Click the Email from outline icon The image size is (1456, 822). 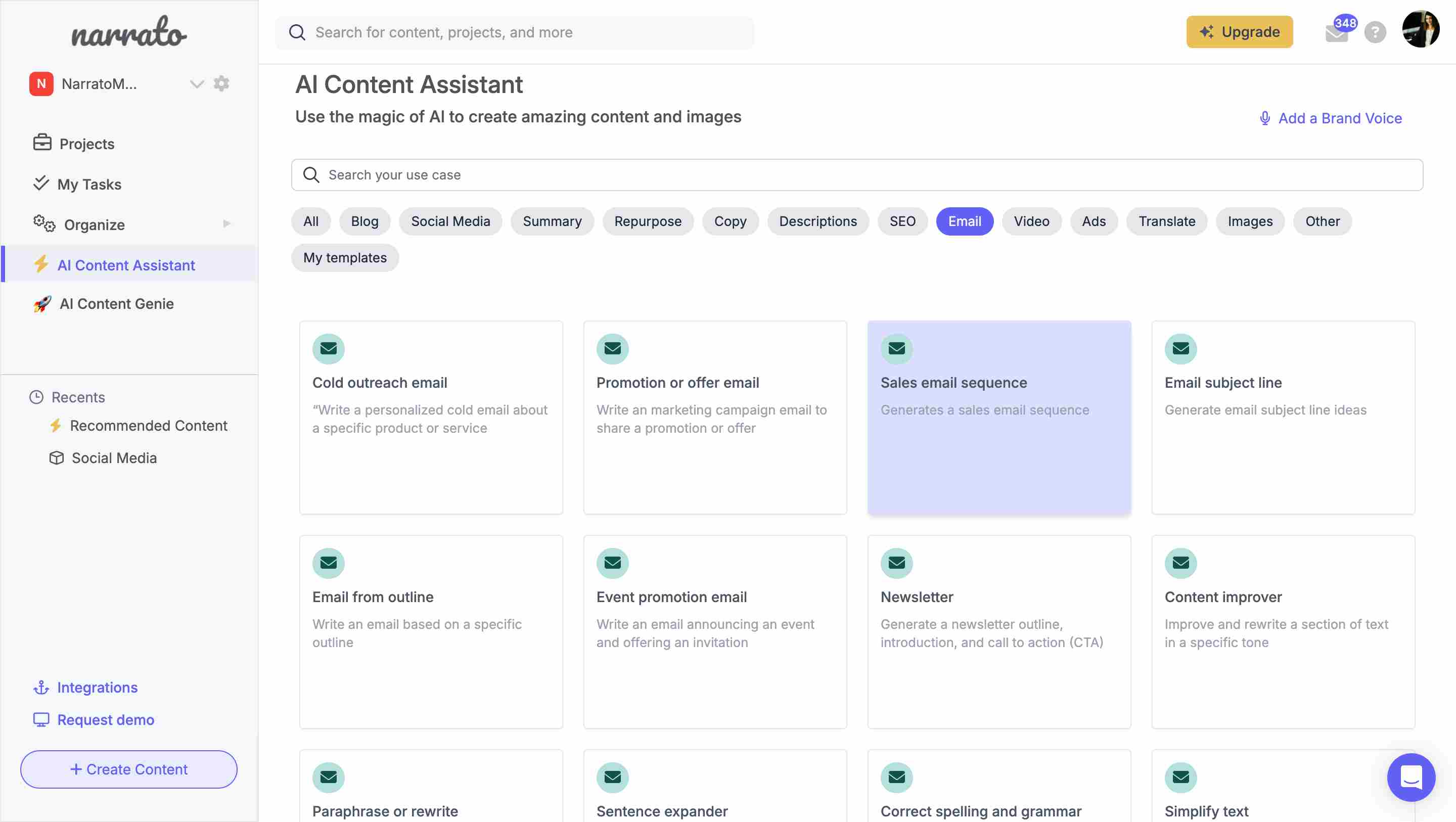(x=328, y=563)
